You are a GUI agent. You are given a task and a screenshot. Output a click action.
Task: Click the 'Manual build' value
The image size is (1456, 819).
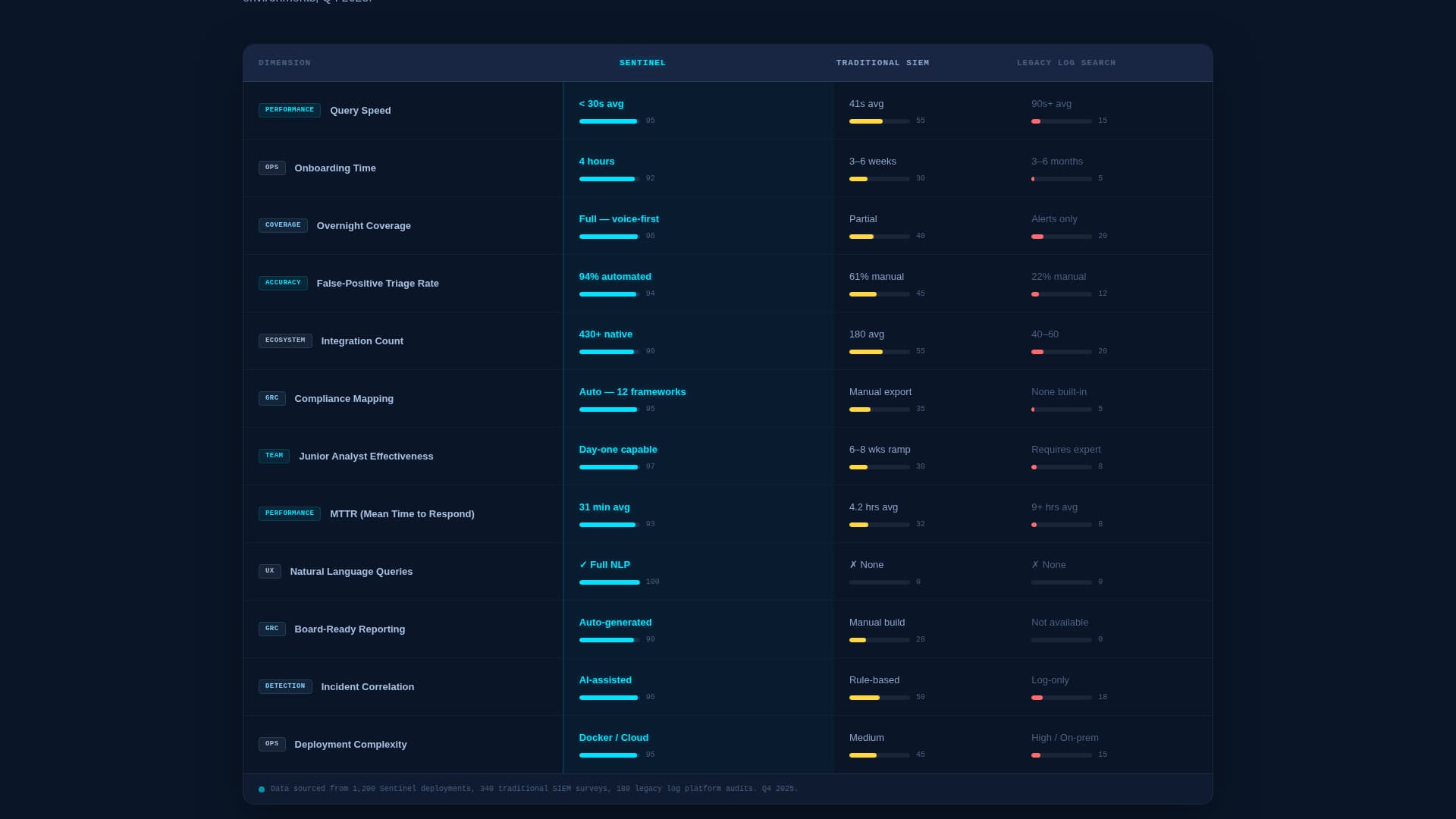pos(877,623)
